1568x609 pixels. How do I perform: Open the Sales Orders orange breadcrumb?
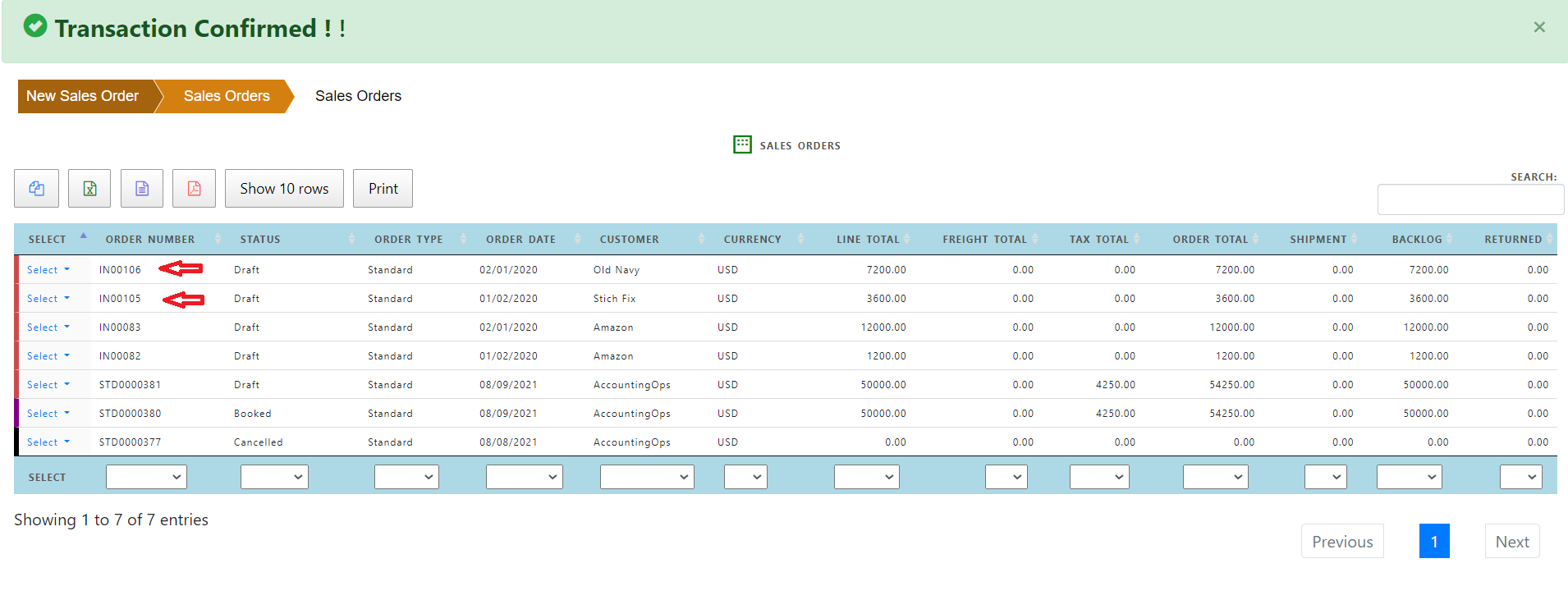pyautogui.click(x=227, y=96)
